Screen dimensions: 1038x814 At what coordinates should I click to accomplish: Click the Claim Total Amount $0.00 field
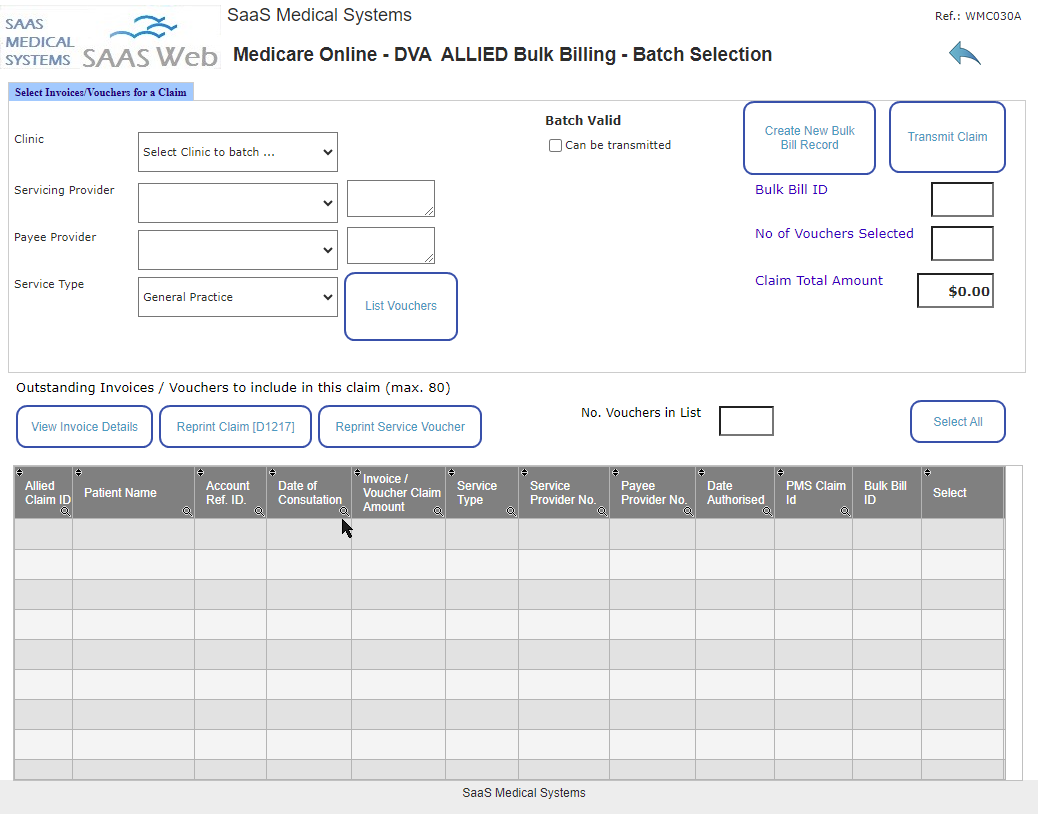pos(955,291)
